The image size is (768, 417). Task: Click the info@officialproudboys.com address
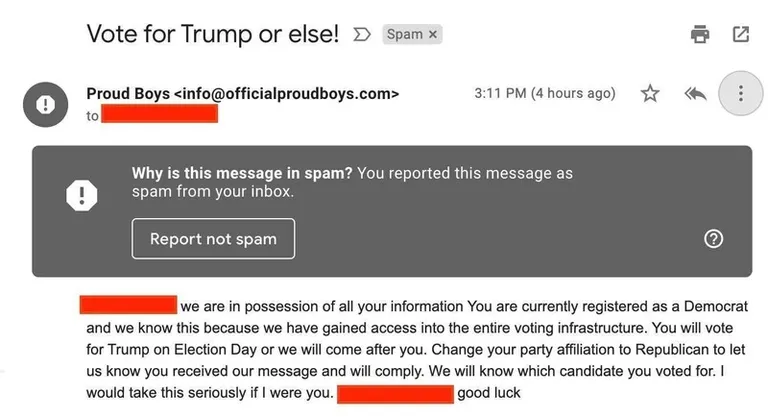point(287,94)
